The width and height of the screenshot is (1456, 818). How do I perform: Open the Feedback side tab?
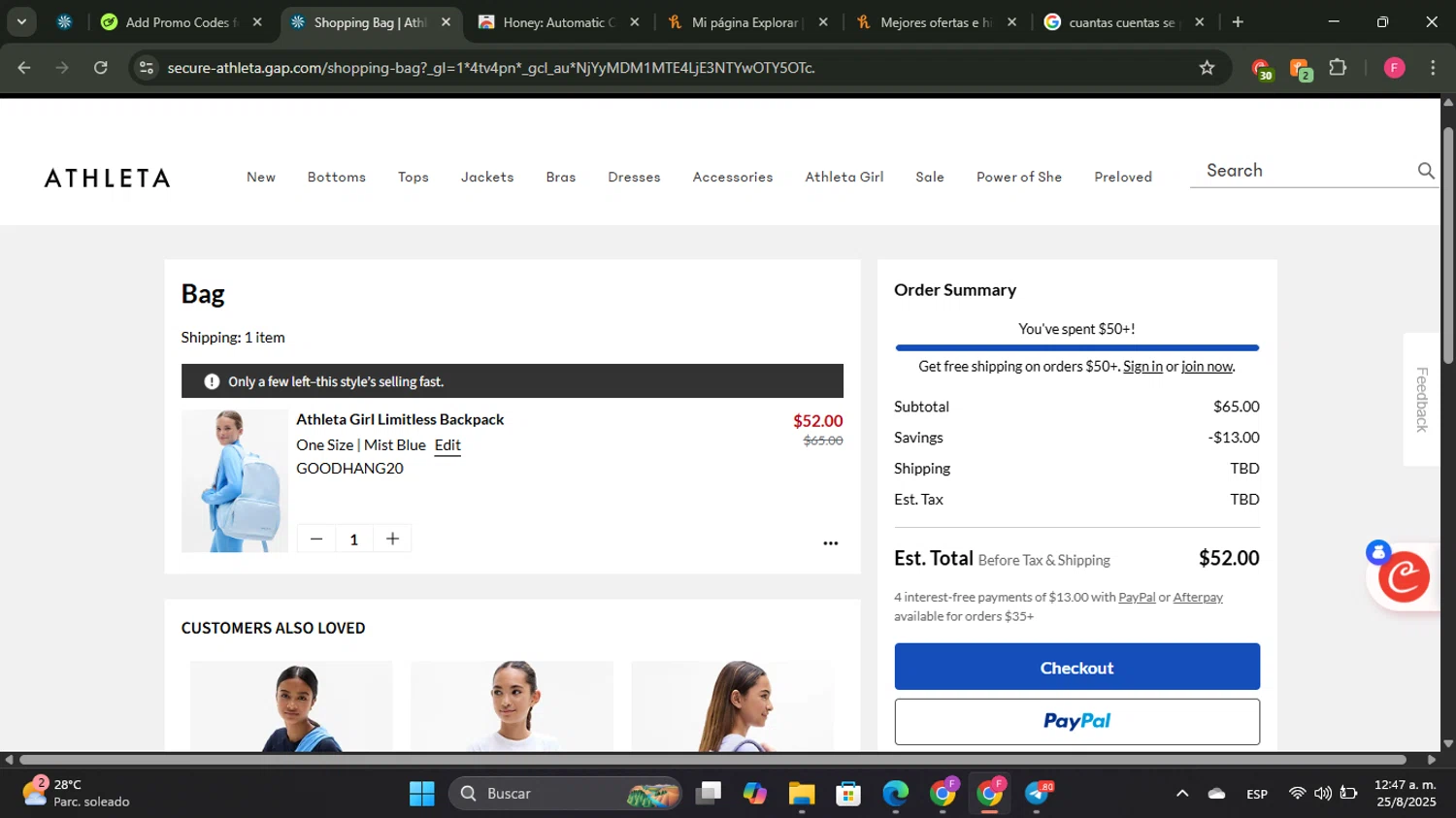[x=1422, y=400]
